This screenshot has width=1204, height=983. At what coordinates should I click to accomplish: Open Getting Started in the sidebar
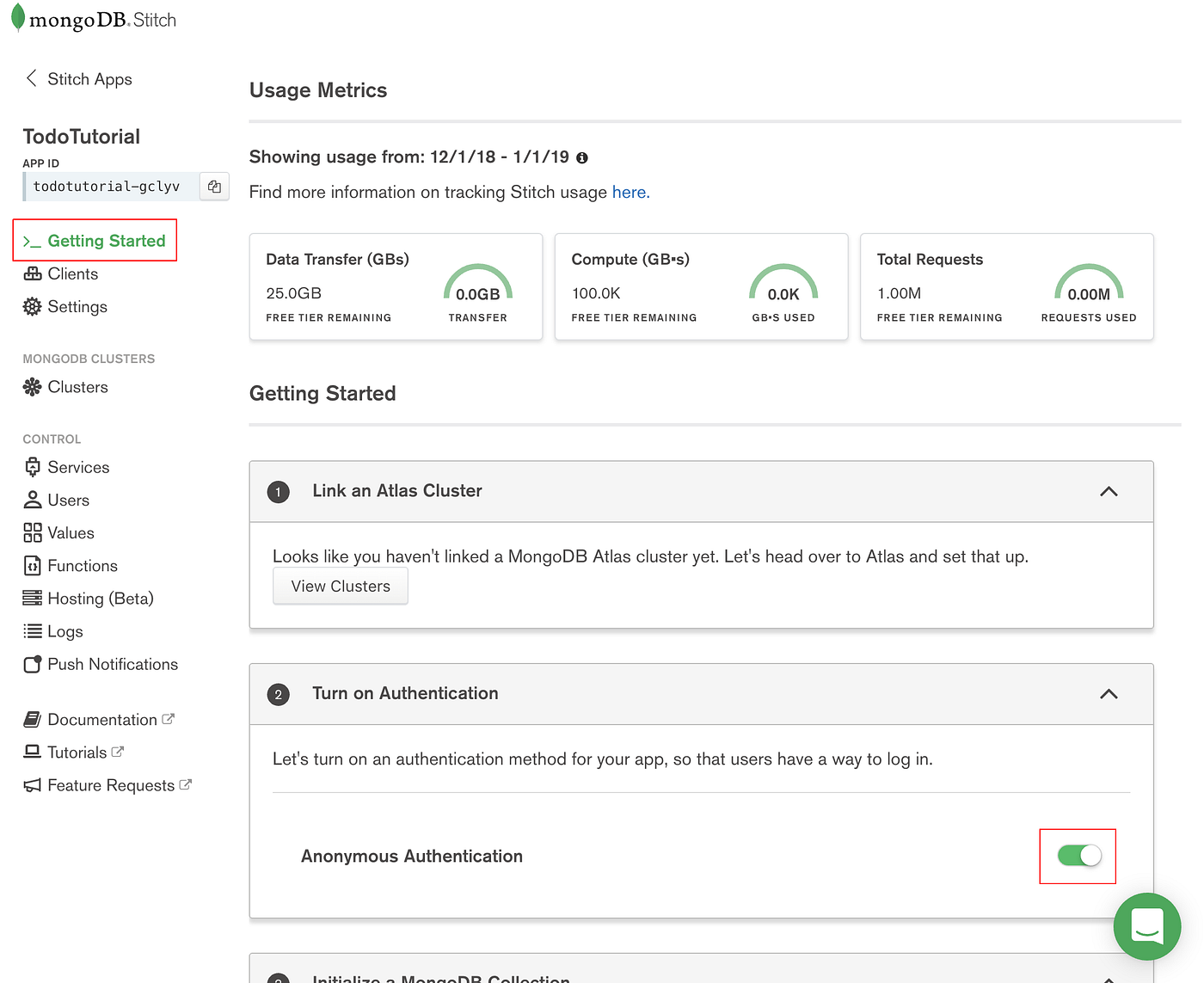(106, 241)
